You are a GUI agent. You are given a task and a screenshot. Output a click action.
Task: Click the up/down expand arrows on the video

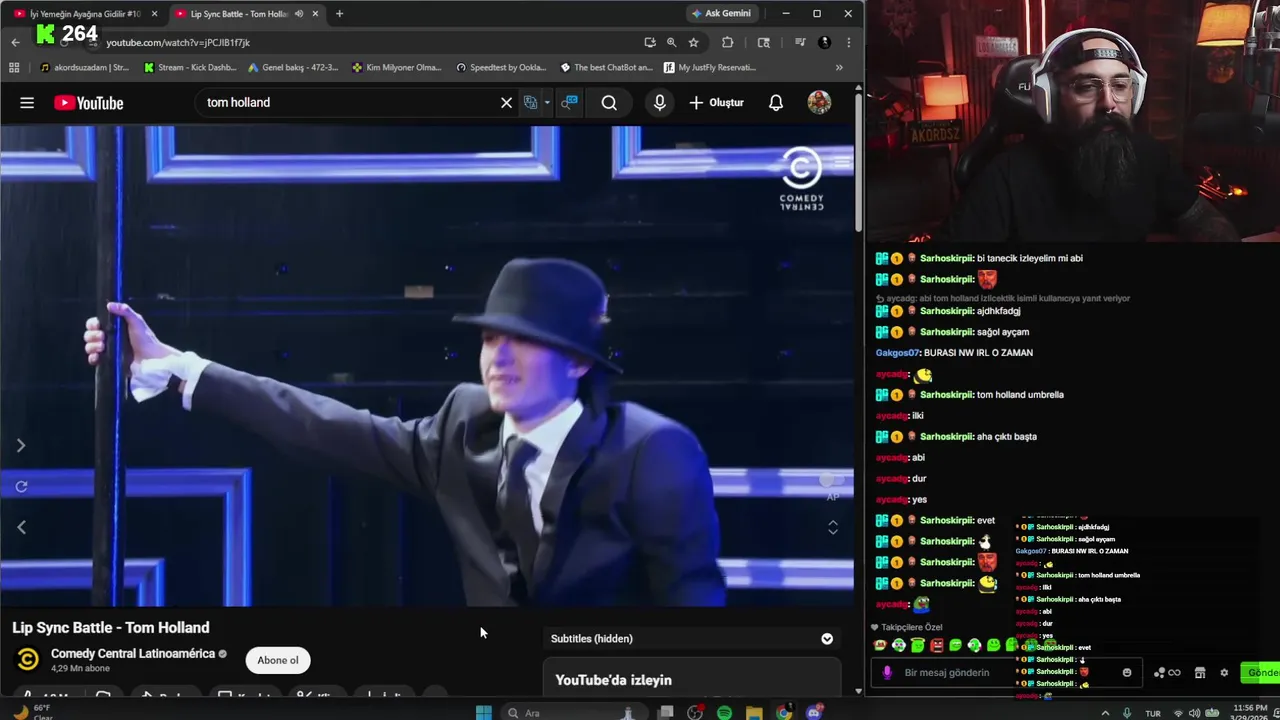(x=832, y=527)
